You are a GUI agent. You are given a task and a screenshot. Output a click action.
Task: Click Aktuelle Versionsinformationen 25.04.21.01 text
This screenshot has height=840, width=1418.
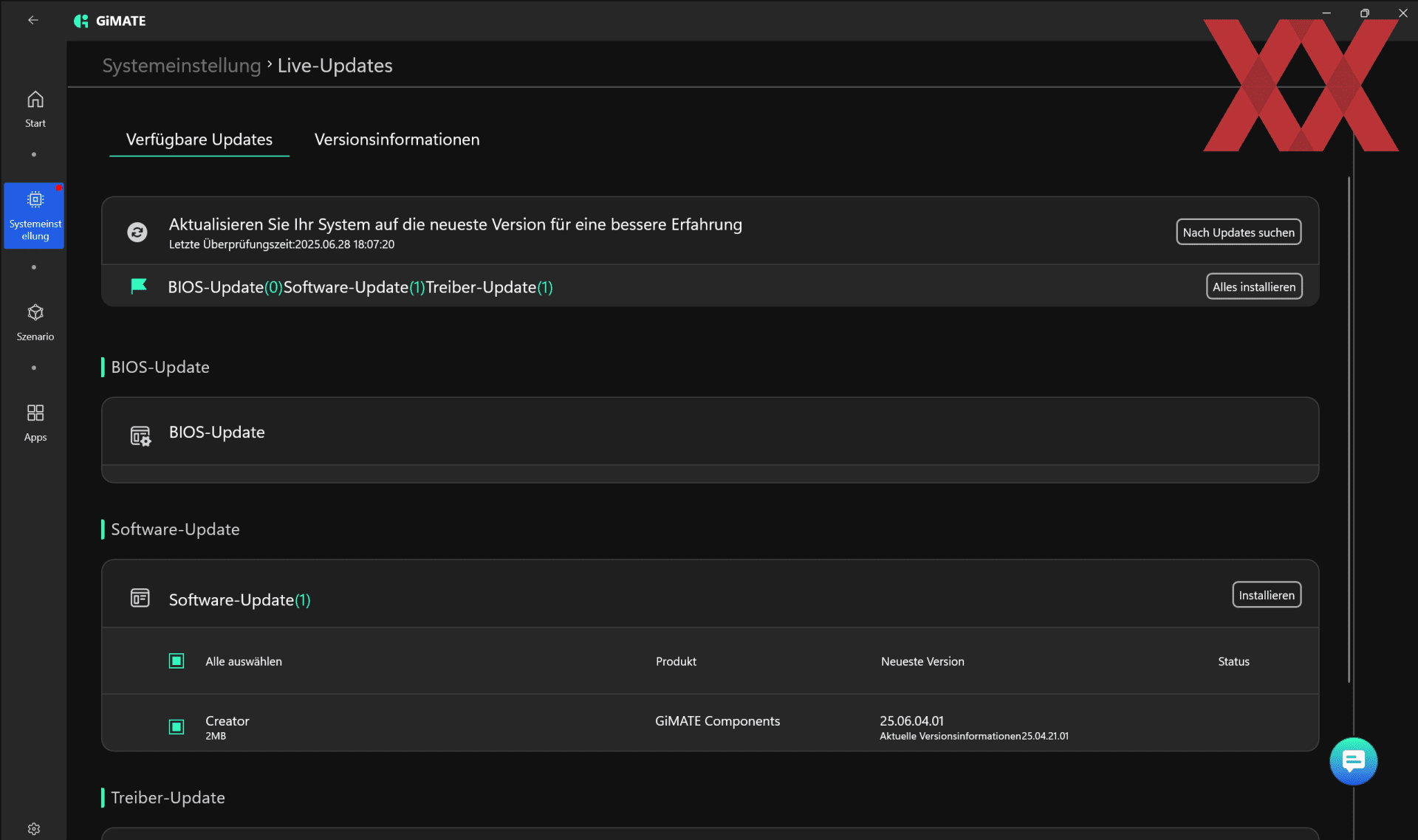click(973, 736)
